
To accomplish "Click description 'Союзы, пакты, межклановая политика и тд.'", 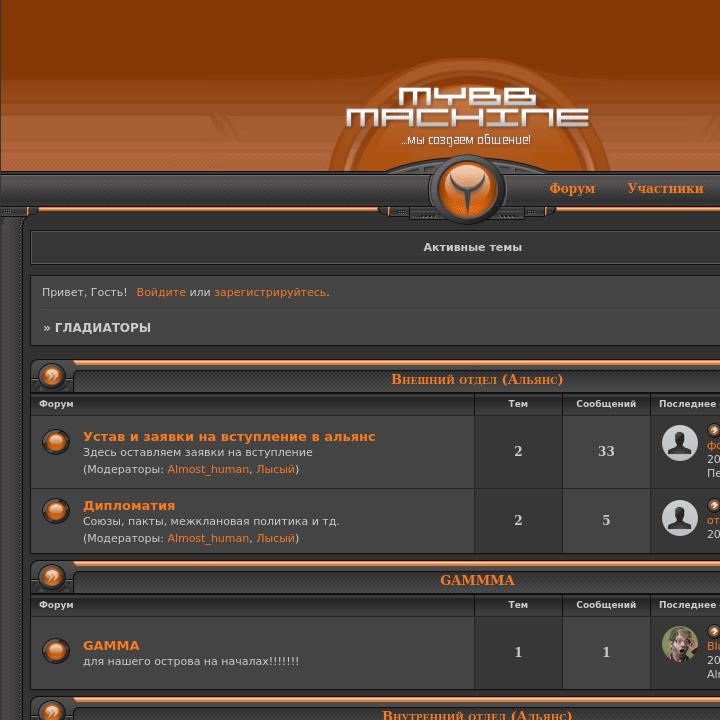I will pyautogui.click(x=211, y=521).
